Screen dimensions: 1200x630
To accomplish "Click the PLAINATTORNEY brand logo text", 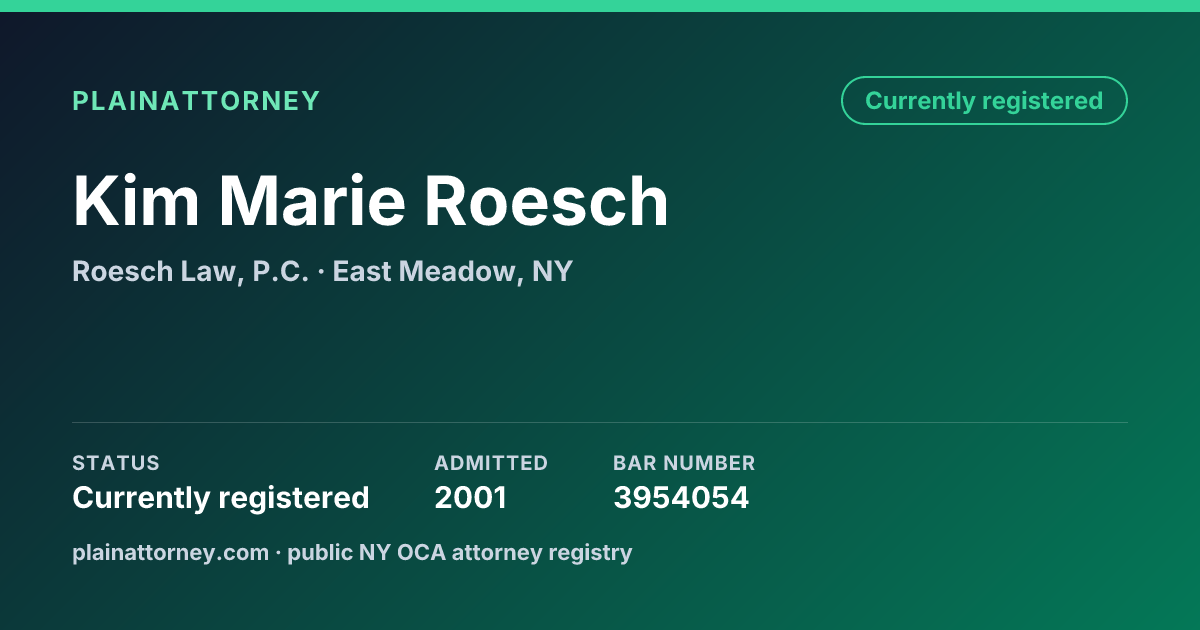I will 196,101.
